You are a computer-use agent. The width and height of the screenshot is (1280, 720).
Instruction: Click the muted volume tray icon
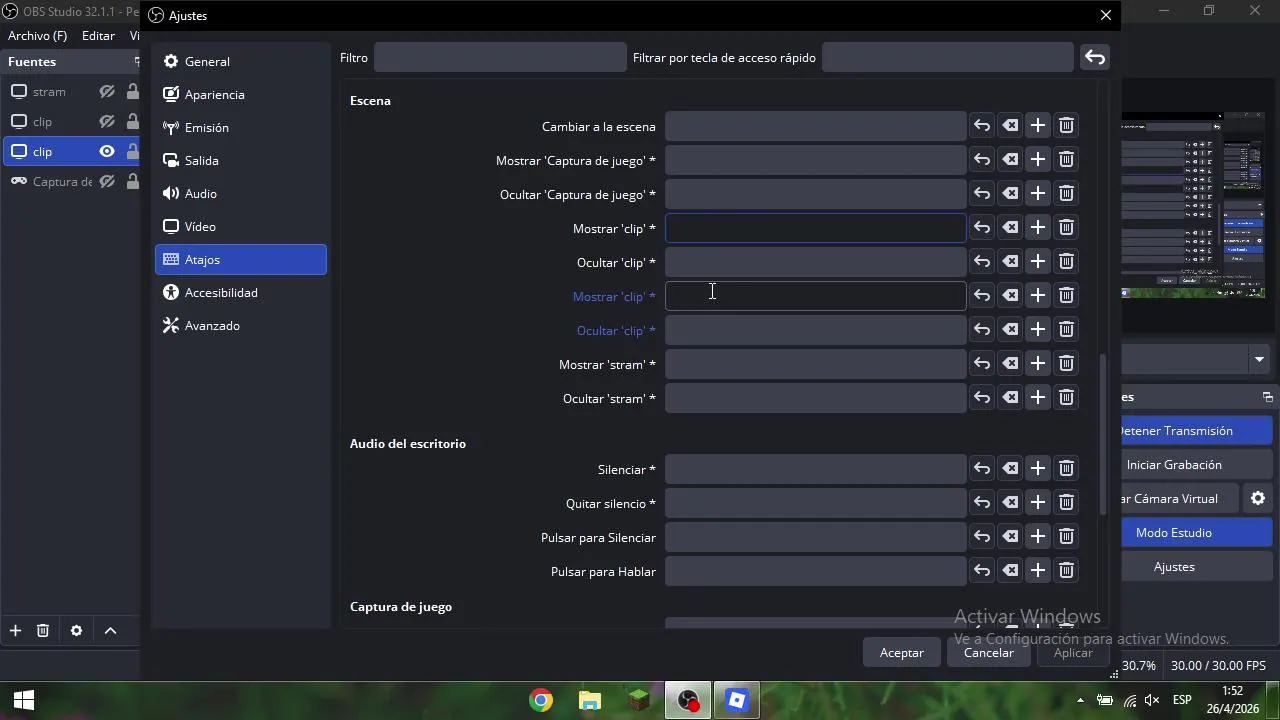point(1152,700)
